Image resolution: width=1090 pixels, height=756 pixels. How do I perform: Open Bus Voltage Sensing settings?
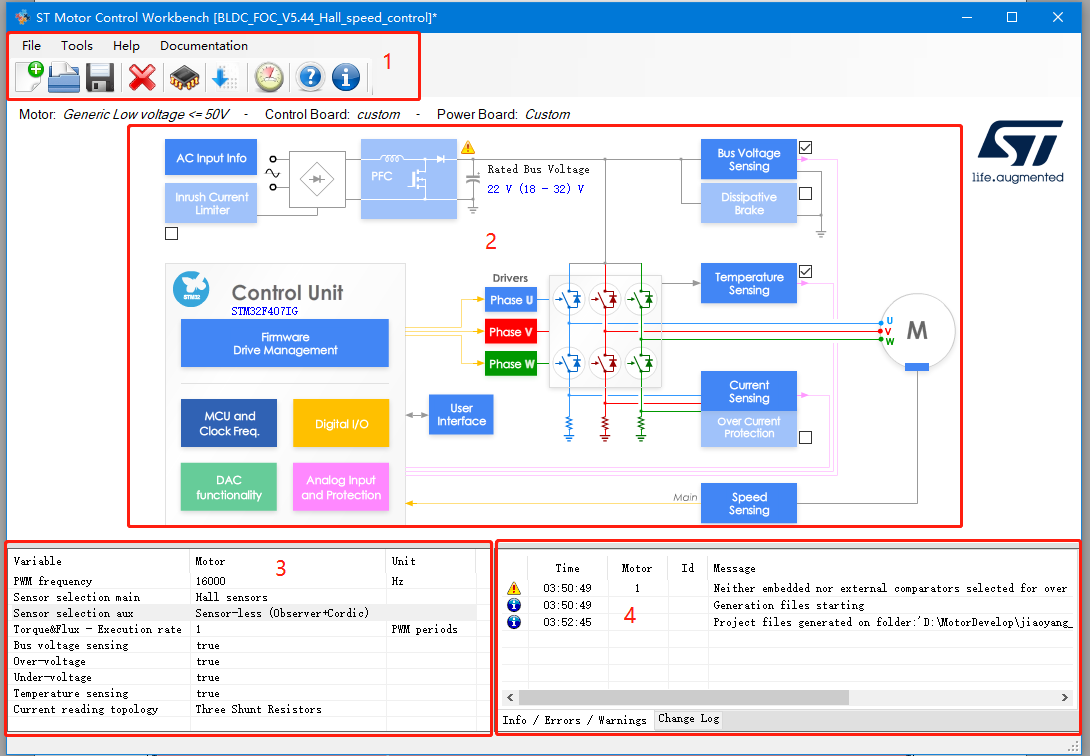(749, 160)
